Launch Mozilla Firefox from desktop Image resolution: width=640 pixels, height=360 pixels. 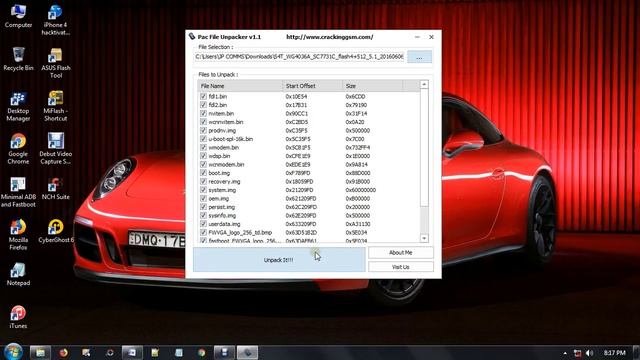pyautogui.click(x=18, y=235)
